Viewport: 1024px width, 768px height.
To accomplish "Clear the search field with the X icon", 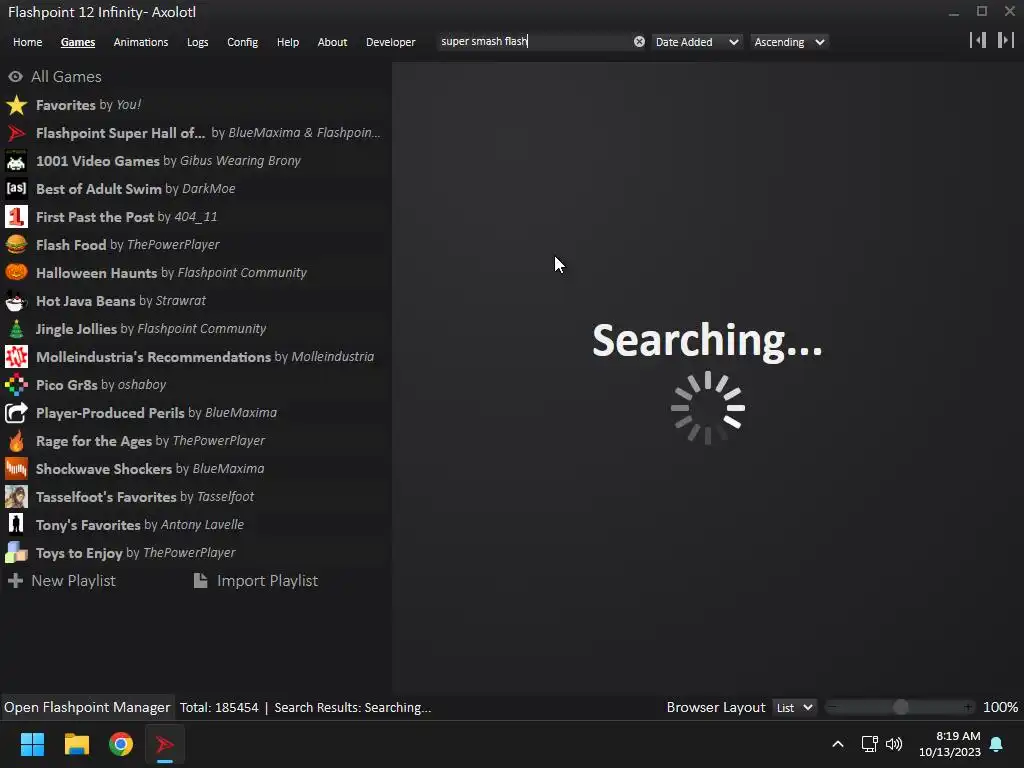I will coord(639,42).
